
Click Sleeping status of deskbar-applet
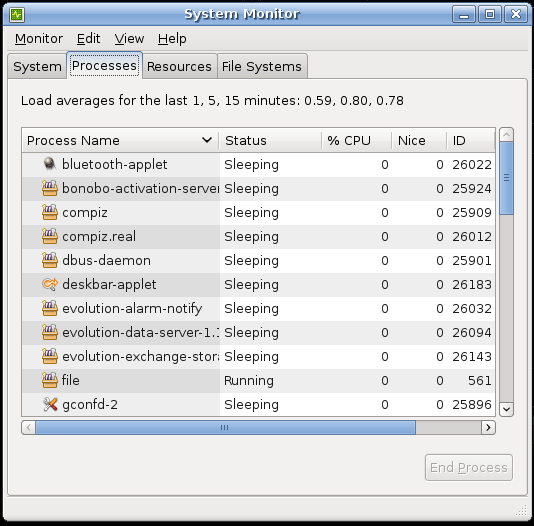pos(251,285)
